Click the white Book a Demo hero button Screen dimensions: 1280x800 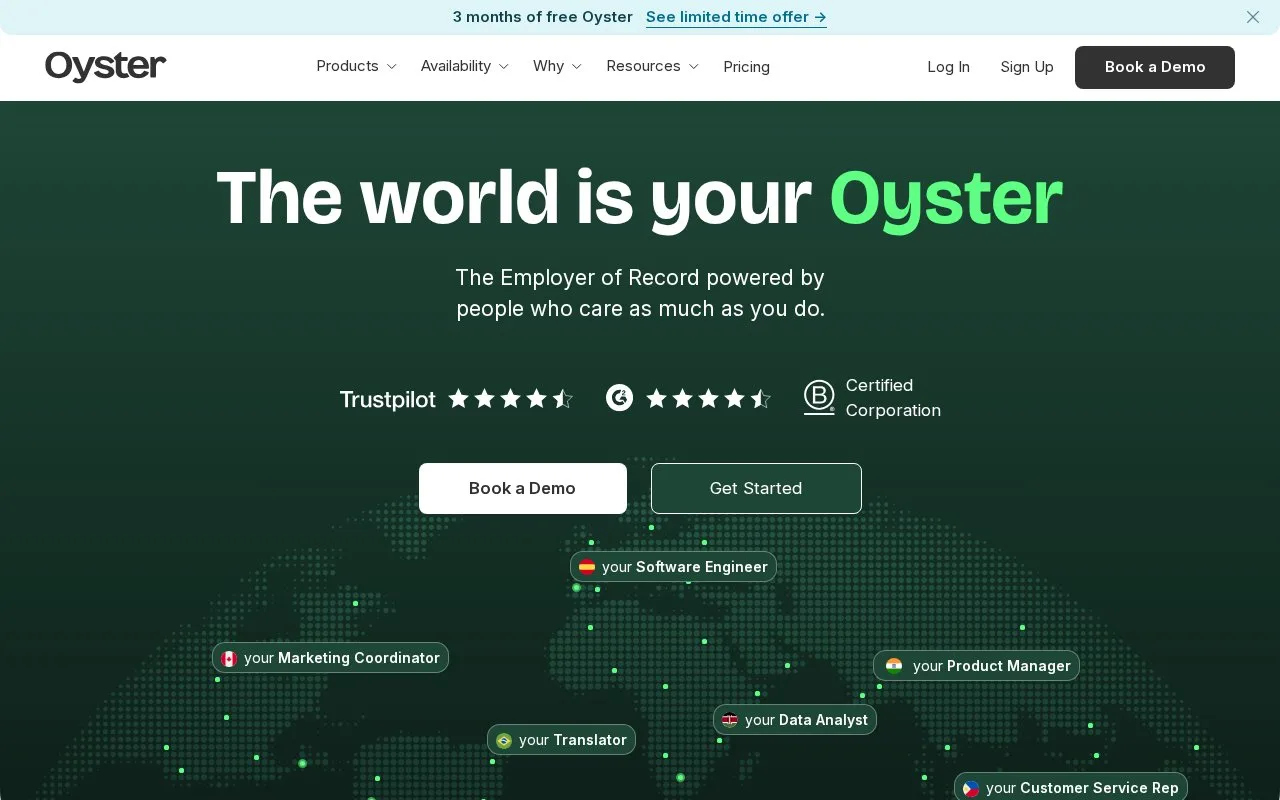[x=523, y=488]
